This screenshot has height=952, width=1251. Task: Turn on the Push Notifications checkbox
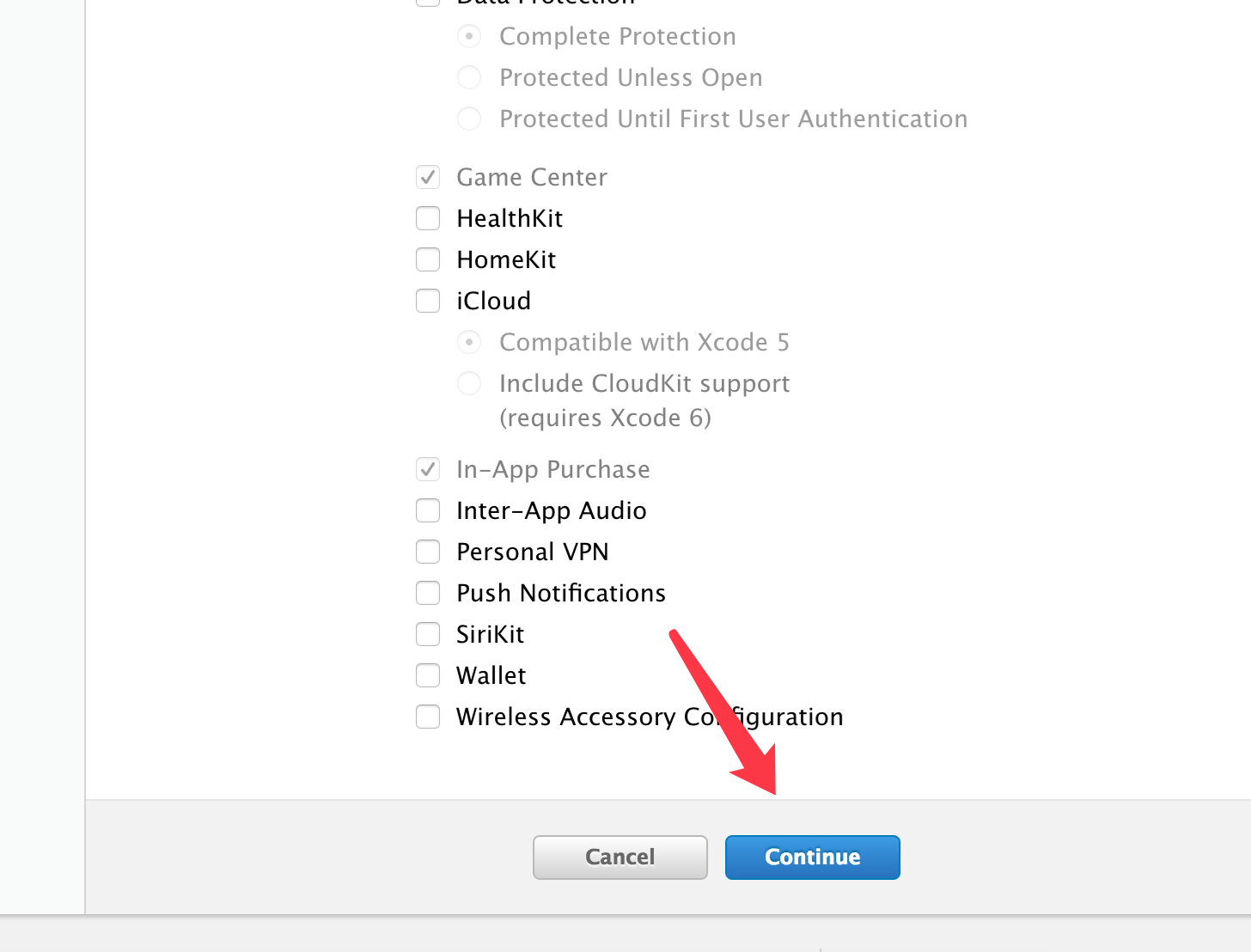(x=428, y=593)
